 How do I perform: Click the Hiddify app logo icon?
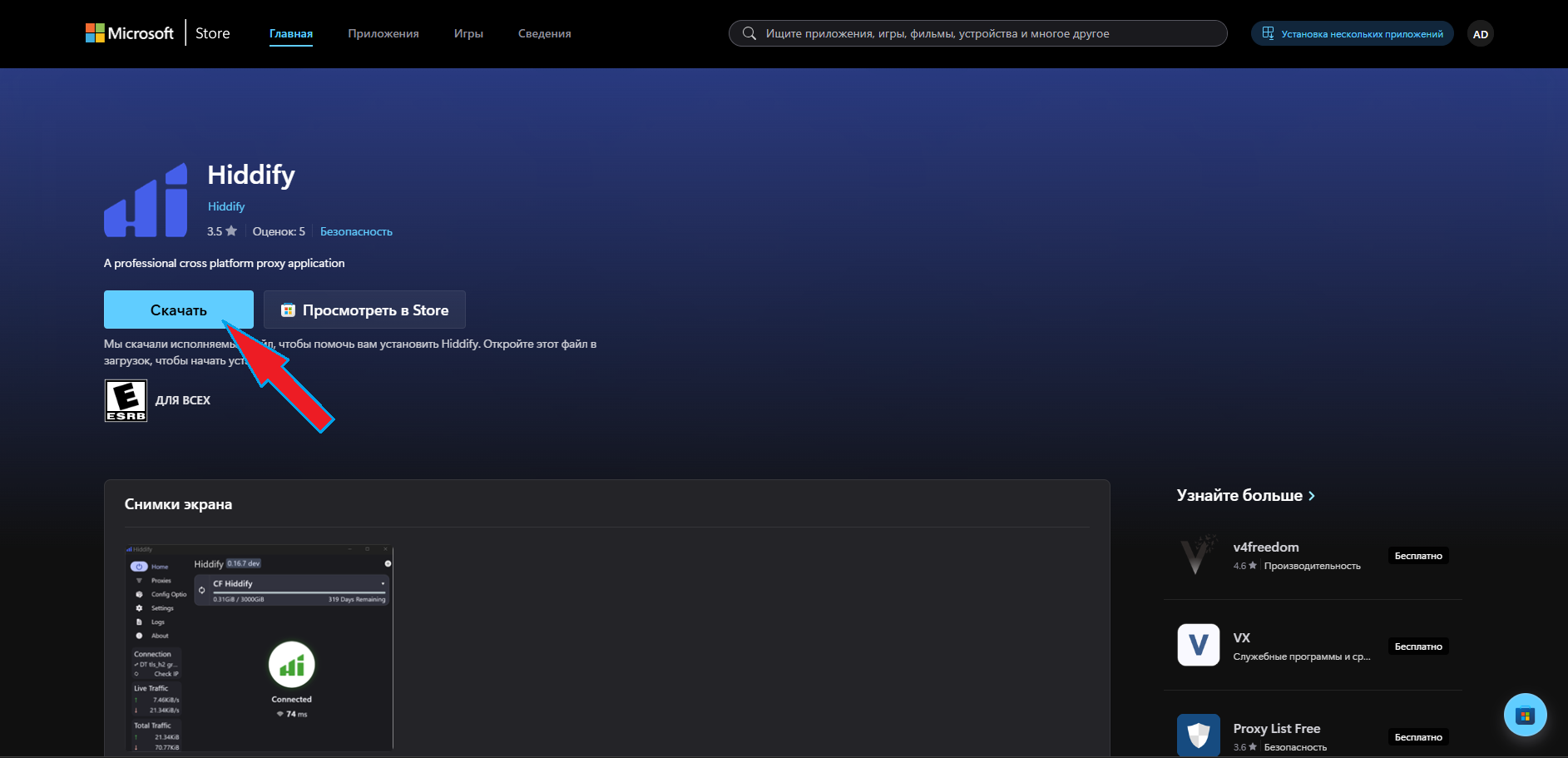pos(146,201)
